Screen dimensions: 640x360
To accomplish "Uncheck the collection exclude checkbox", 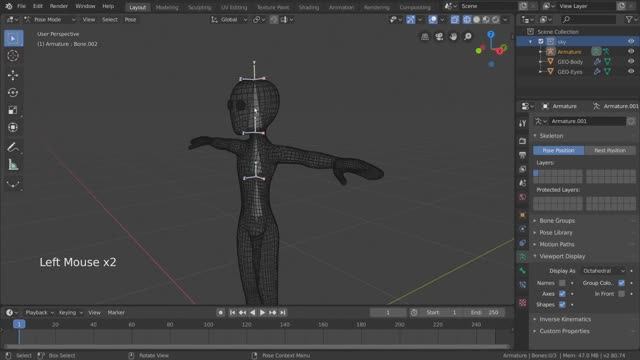I will 541,41.
